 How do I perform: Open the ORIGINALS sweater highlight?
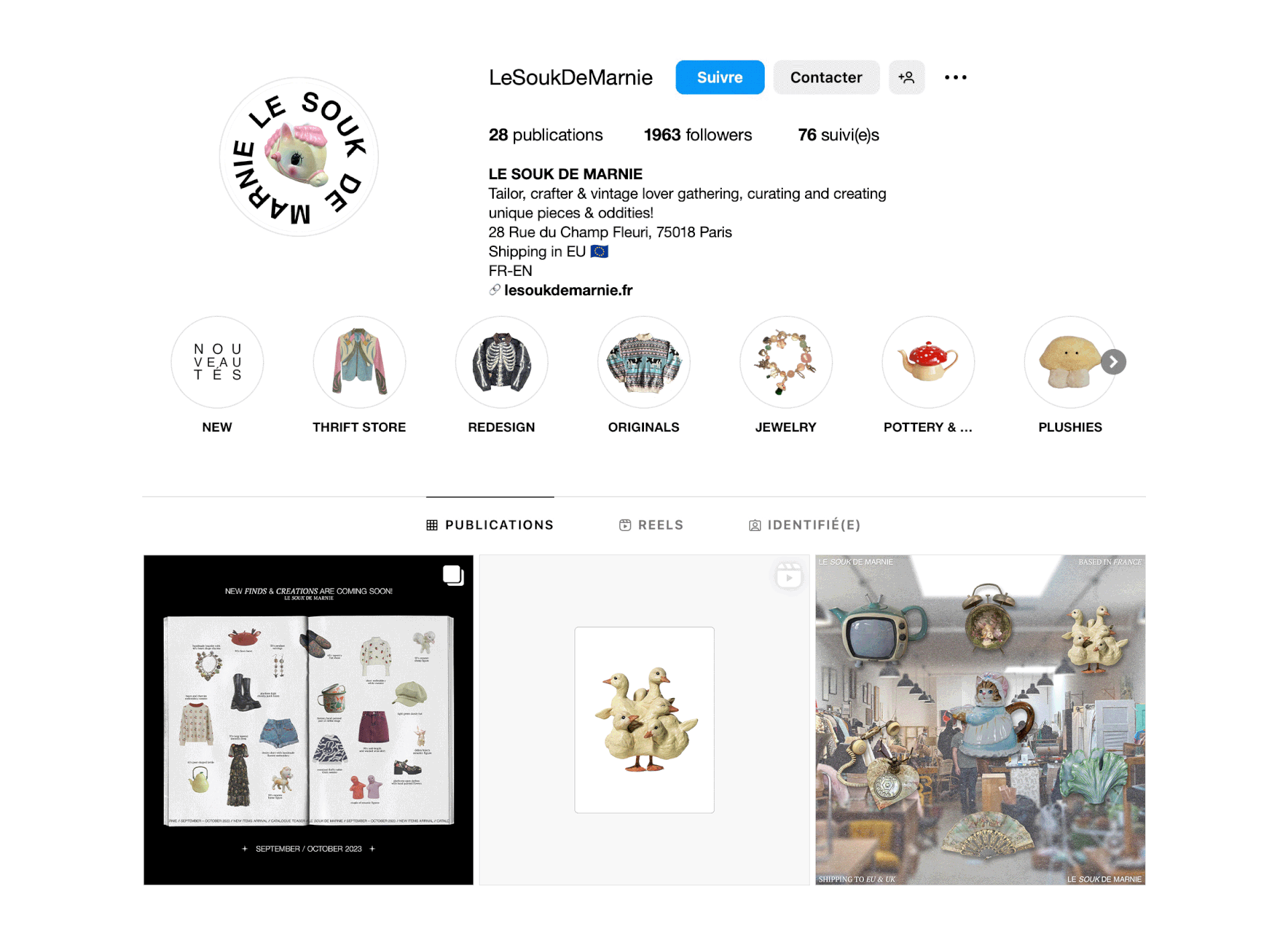click(643, 362)
